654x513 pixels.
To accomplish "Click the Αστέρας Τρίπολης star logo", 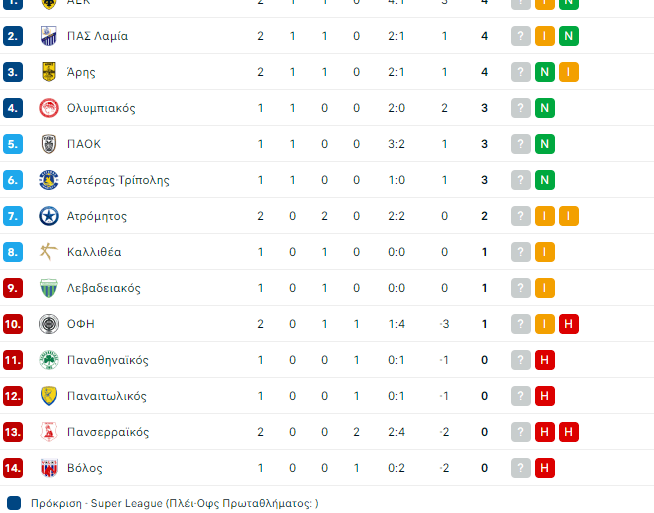I will click(48, 180).
